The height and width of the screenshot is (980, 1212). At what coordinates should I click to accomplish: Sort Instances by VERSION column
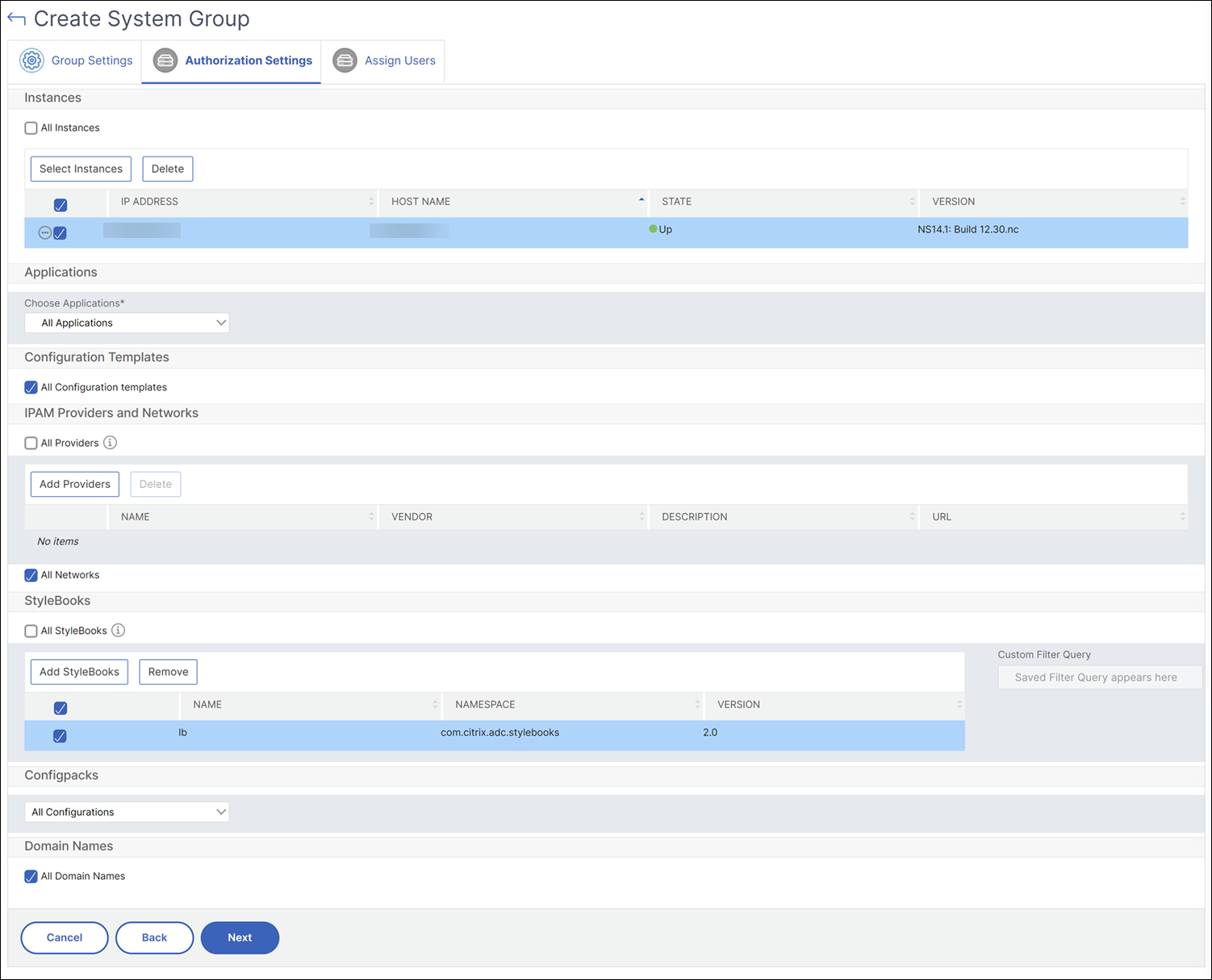1054,202
